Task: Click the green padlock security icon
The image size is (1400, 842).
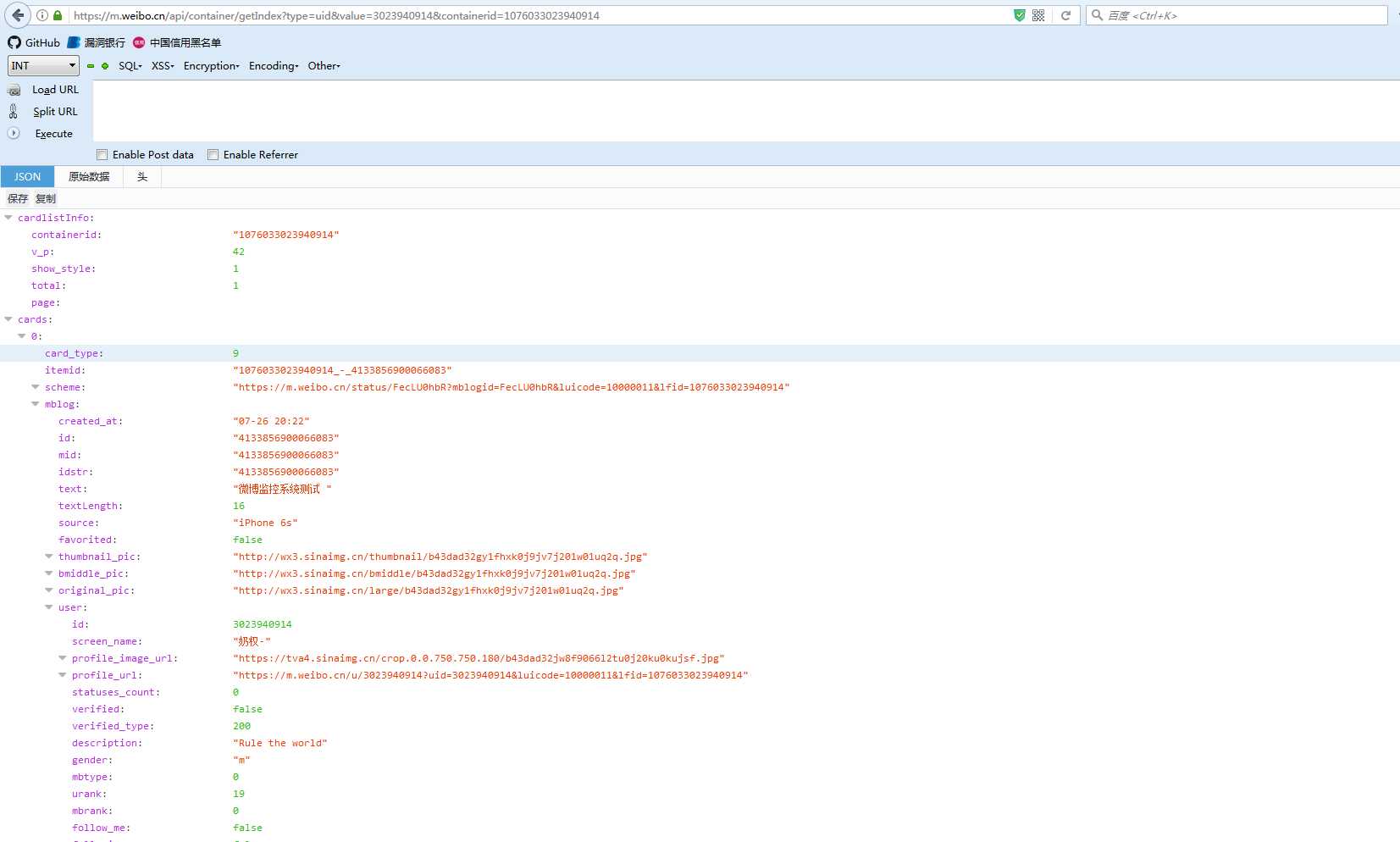Action: click(58, 15)
